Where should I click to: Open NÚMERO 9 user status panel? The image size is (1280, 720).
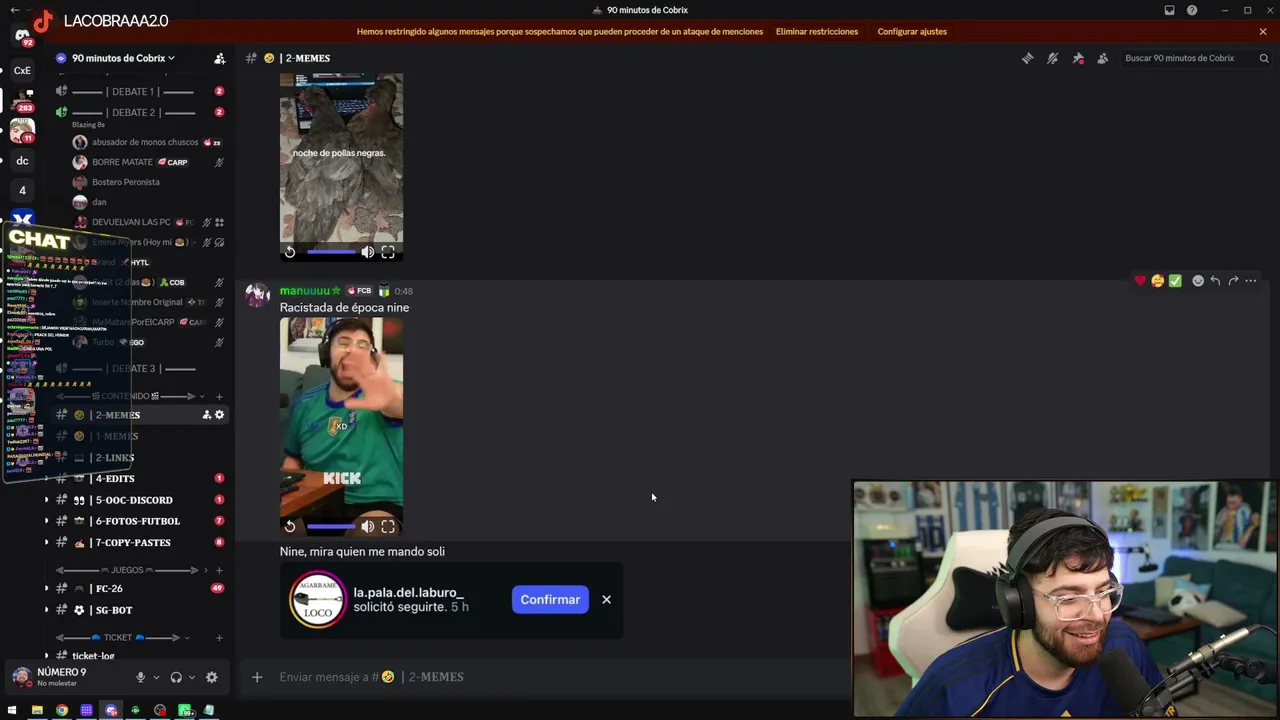pos(62,677)
